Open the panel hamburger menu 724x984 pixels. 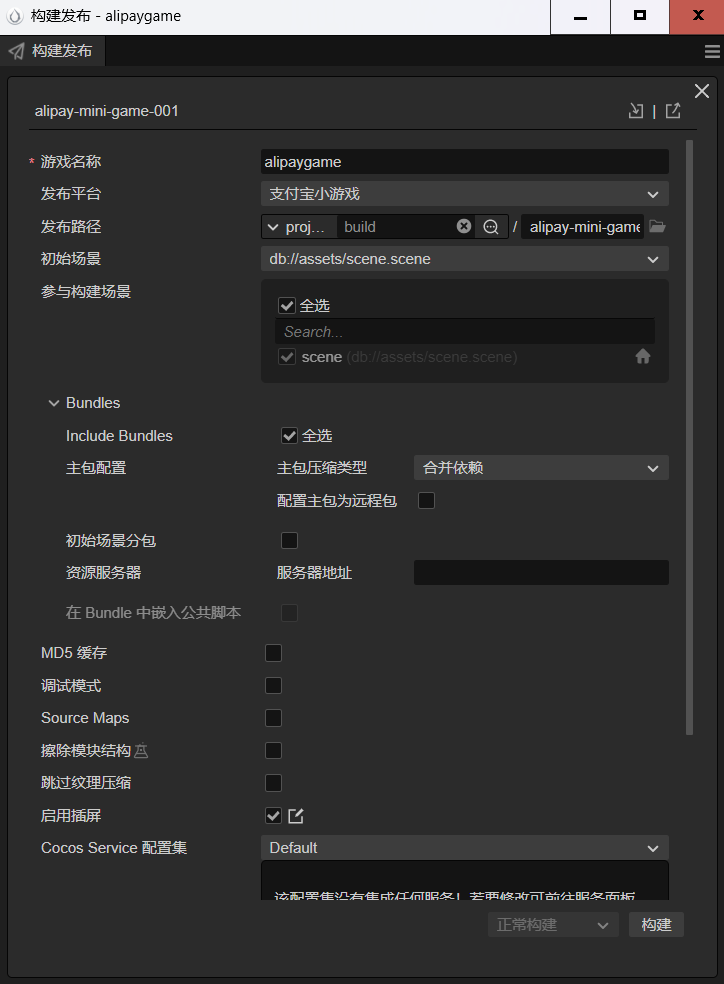coord(712,51)
